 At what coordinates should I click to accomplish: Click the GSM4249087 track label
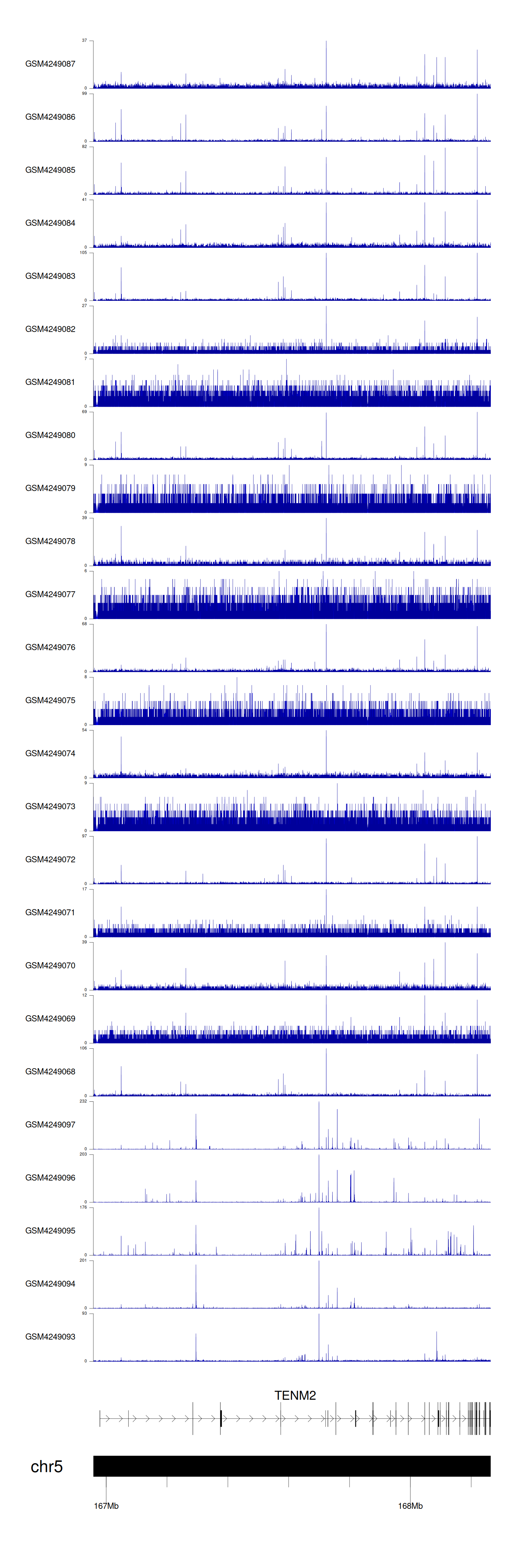(x=50, y=64)
